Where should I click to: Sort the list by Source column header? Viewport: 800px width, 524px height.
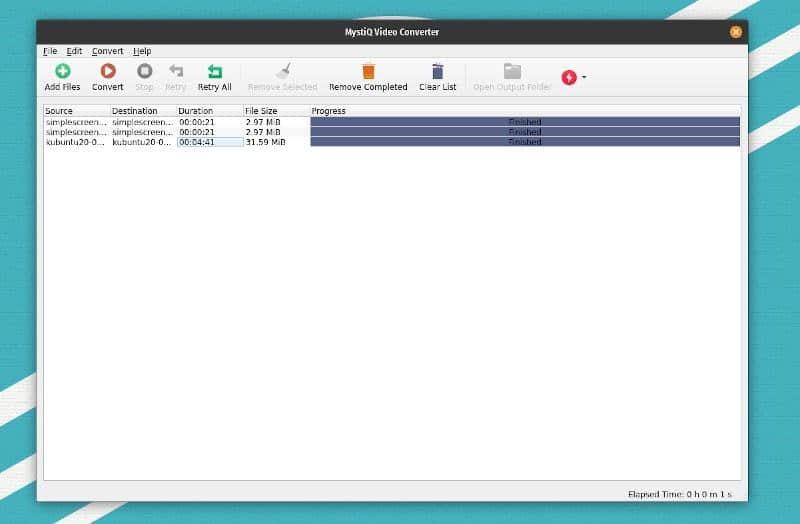coord(59,111)
